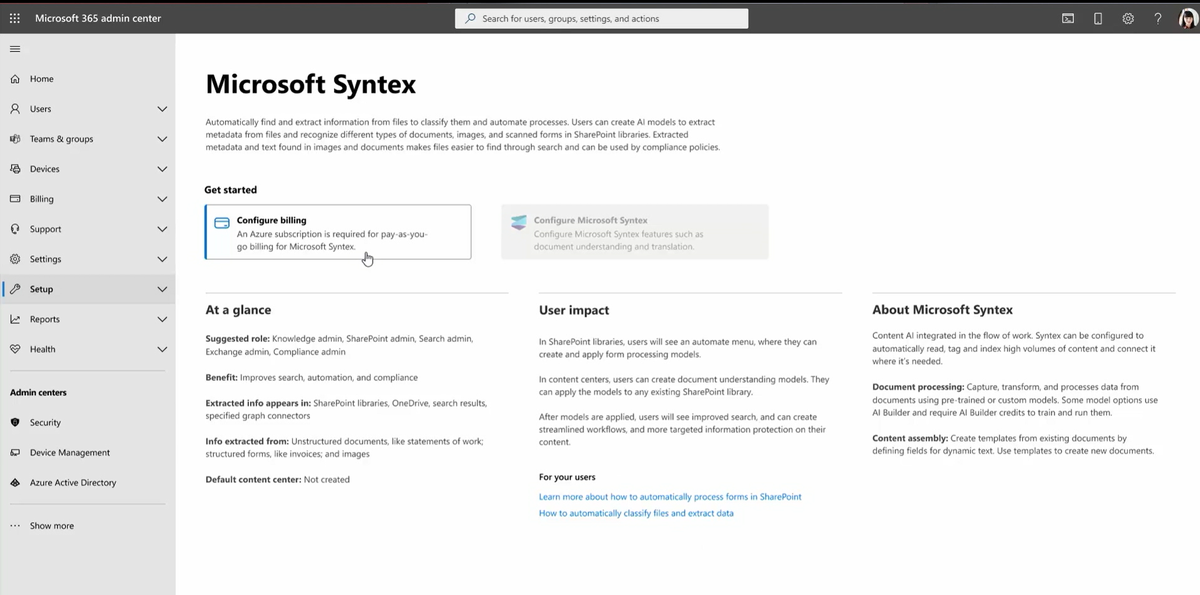Open the app launcher waffle icon
1200x595 pixels.
pos(14,18)
